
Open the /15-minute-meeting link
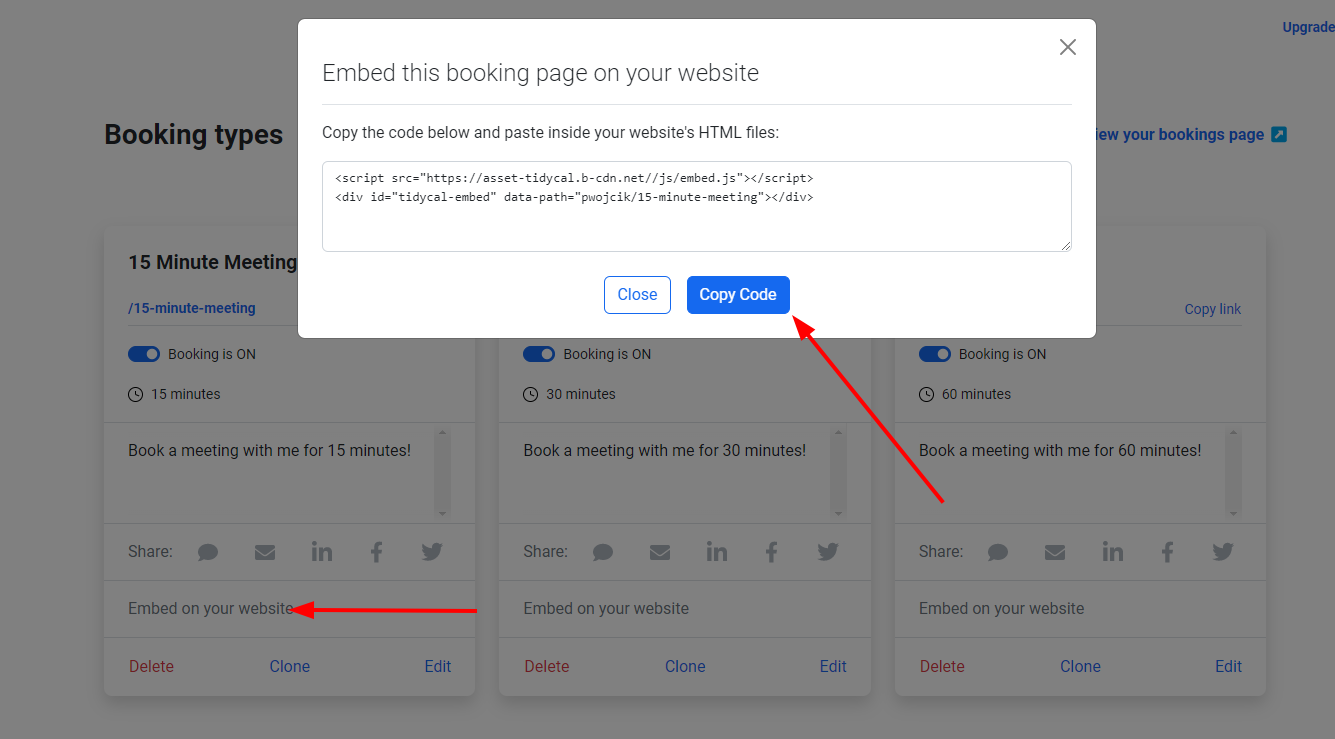[192, 308]
